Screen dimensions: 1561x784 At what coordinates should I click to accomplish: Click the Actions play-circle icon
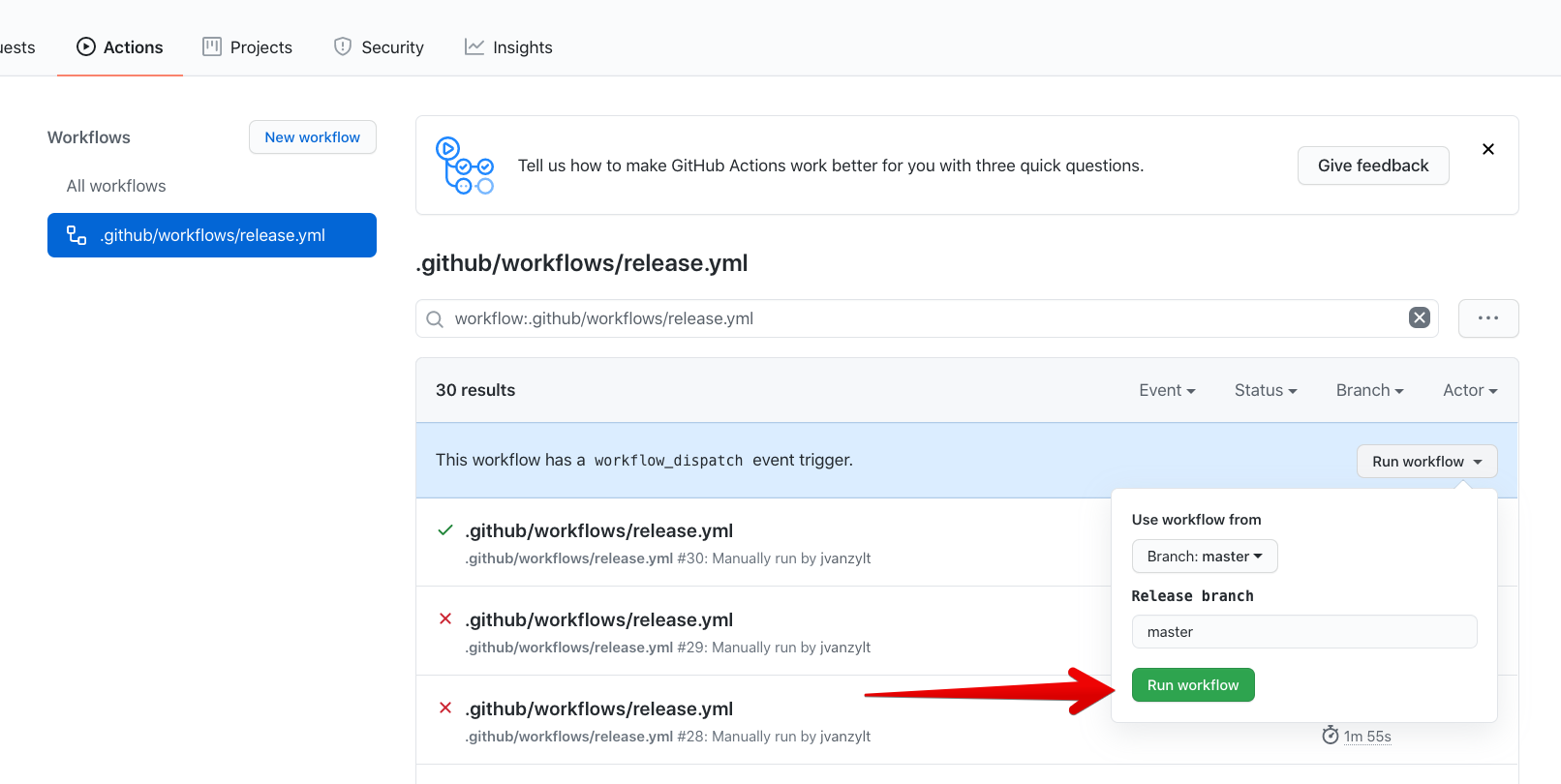click(x=86, y=46)
